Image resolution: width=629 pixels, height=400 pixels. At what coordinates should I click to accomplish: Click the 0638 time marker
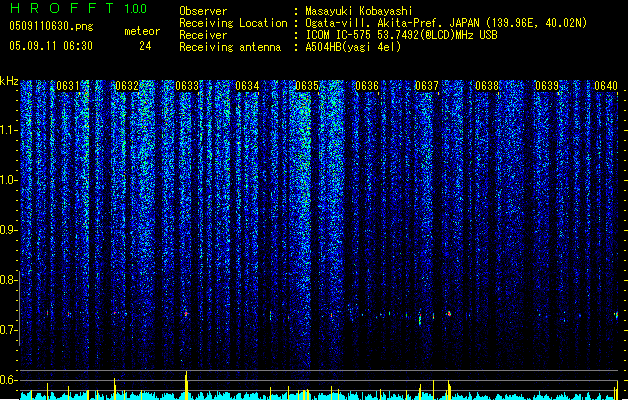click(x=487, y=86)
